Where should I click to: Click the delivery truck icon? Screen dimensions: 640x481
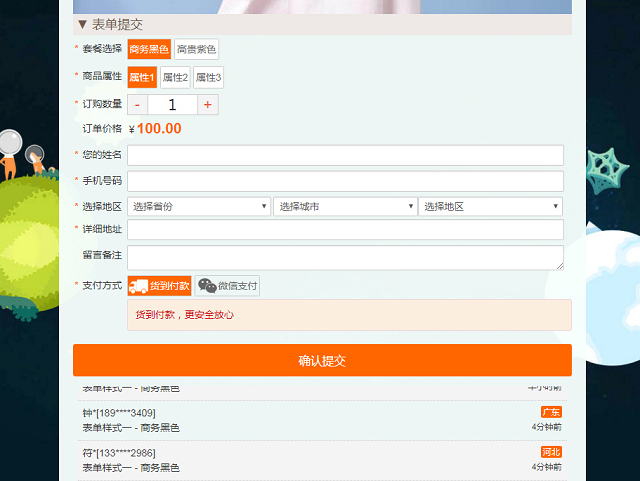[138, 286]
